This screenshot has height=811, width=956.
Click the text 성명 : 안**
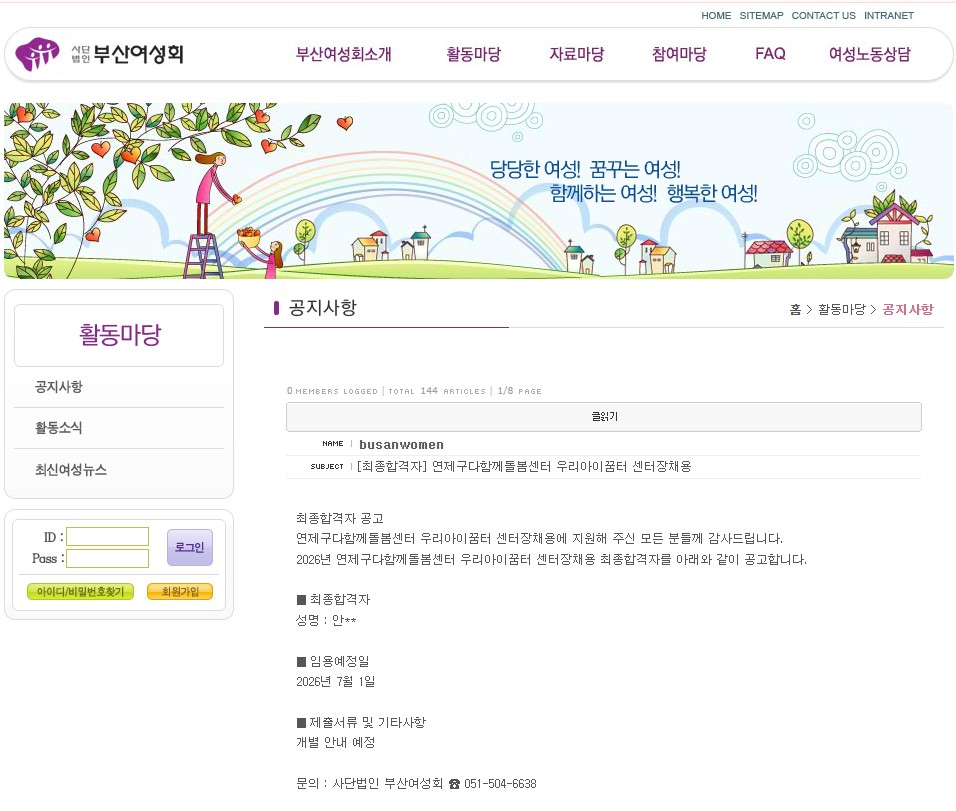[x=326, y=621]
